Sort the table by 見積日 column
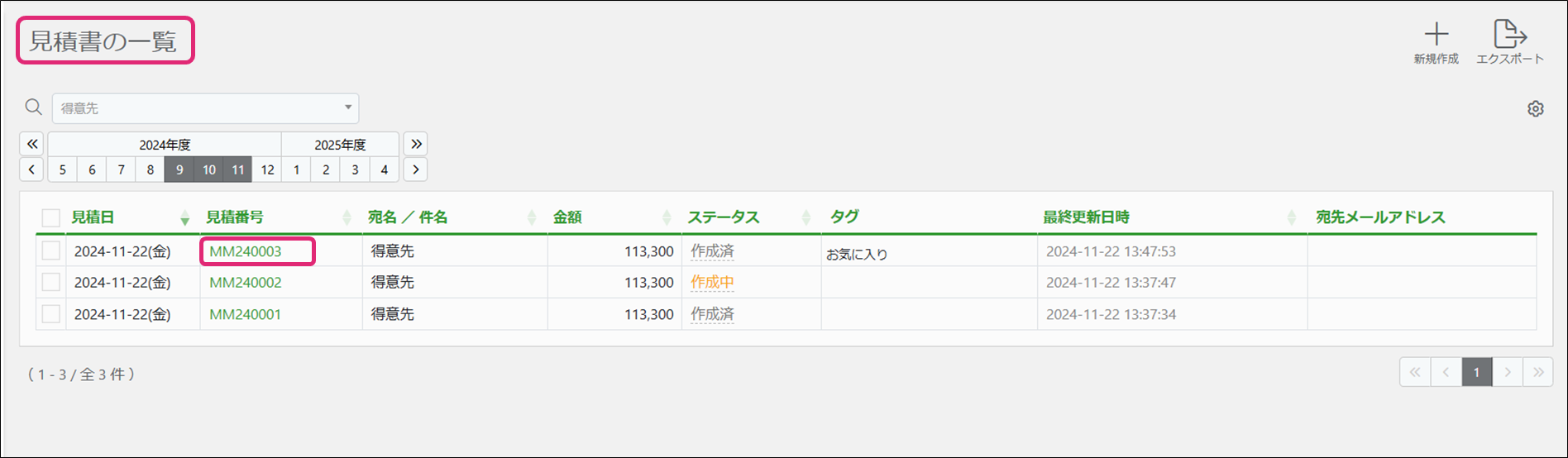The height and width of the screenshot is (458, 1568). 93,217
